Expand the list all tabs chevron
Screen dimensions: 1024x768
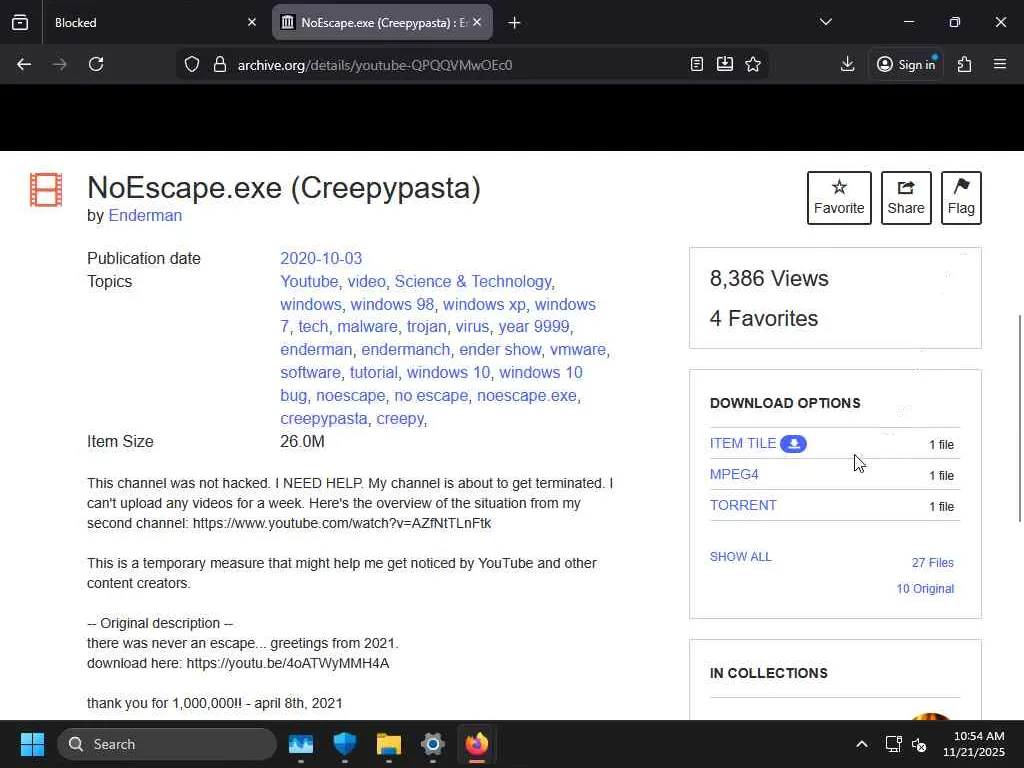[x=825, y=22]
